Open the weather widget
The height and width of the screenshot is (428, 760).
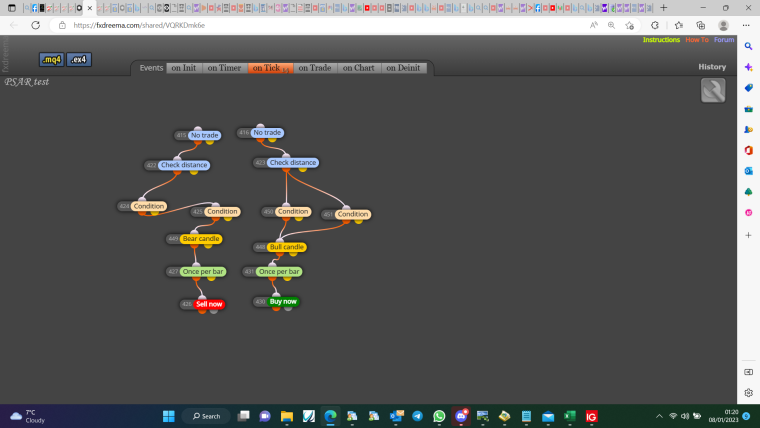28,416
